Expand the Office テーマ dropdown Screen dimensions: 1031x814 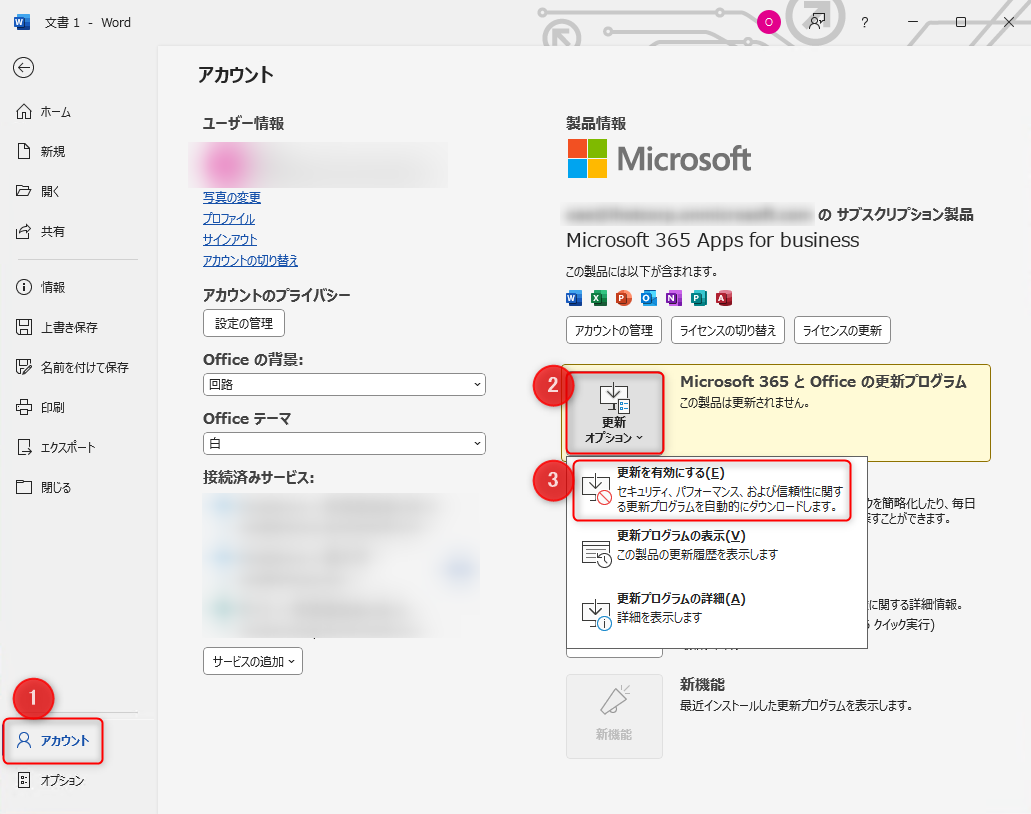(343, 443)
